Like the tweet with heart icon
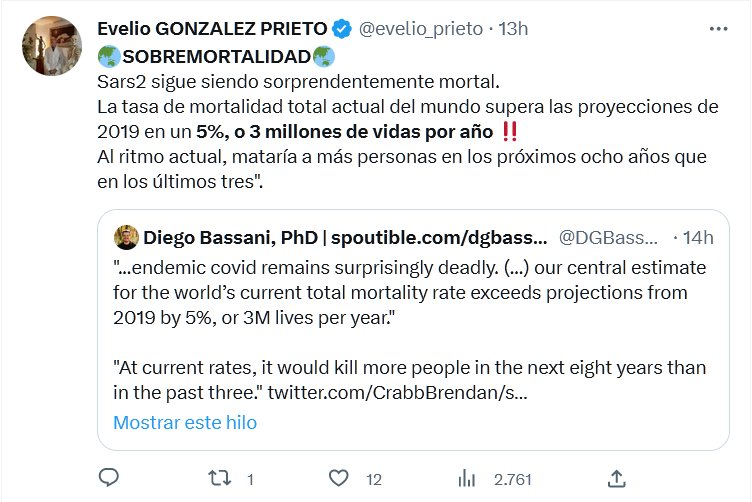Image resolution: width=752 pixels, height=502 pixels. (339, 478)
